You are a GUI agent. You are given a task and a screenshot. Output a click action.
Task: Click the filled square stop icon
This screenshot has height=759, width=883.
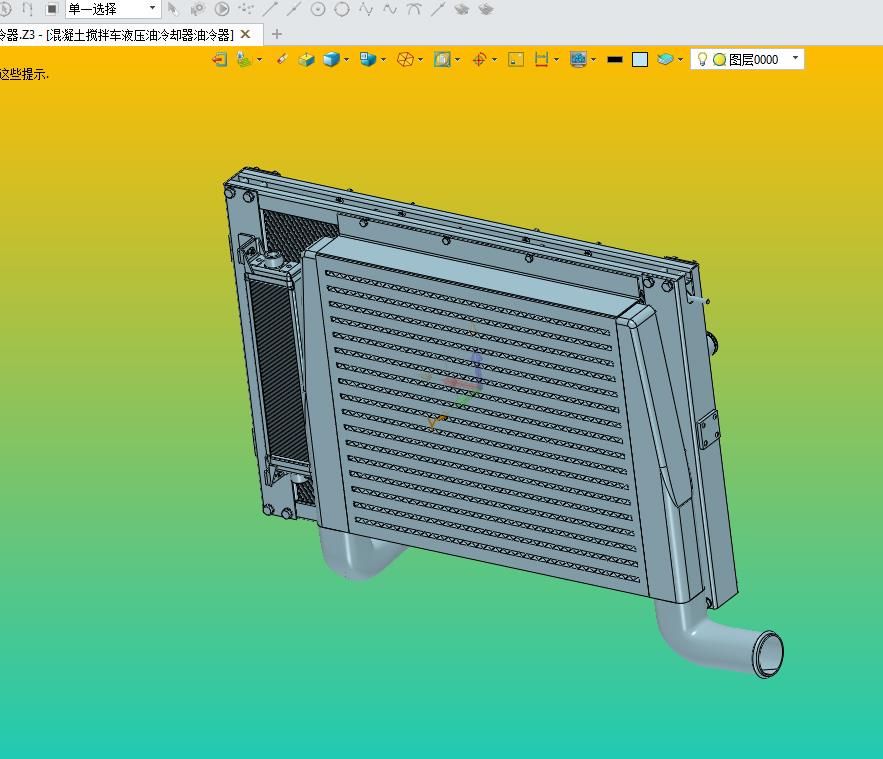coord(51,9)
